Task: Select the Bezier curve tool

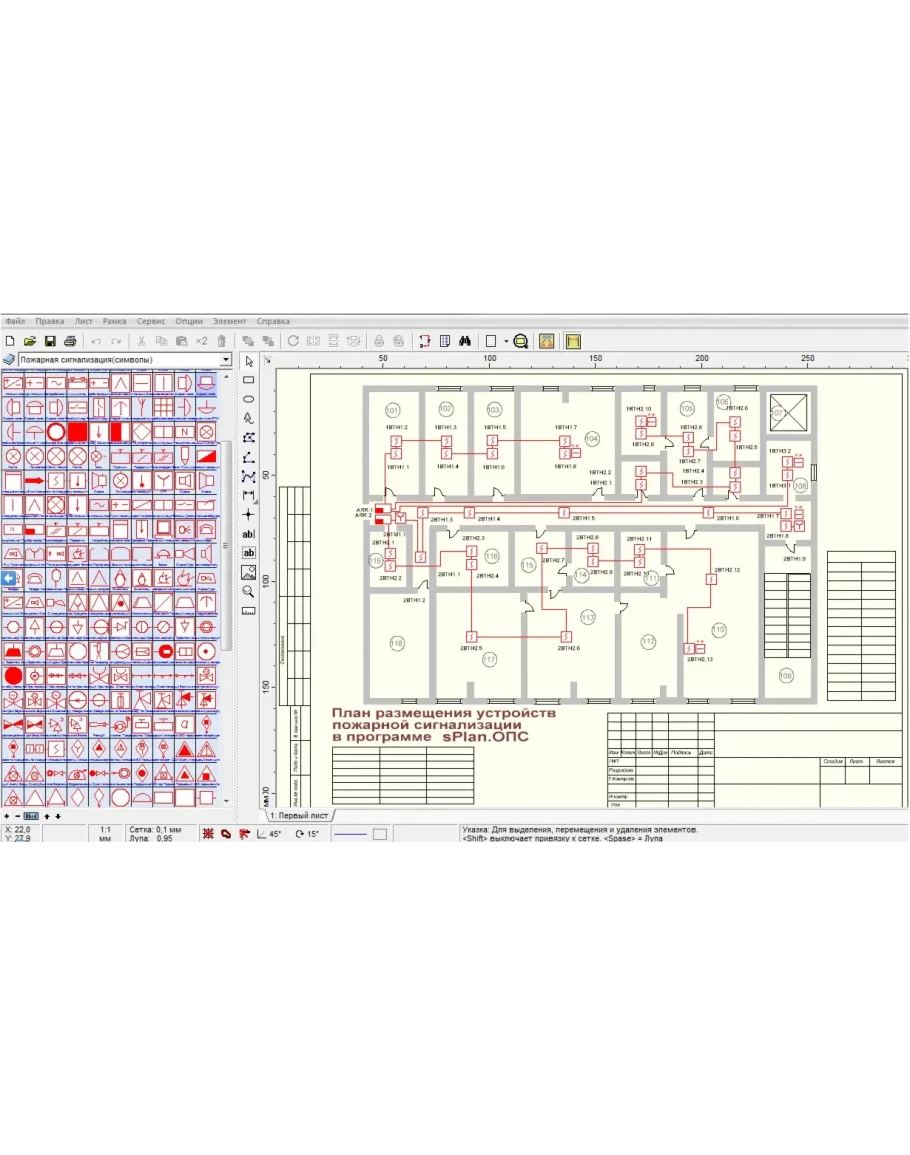Action: click(249, 477)
